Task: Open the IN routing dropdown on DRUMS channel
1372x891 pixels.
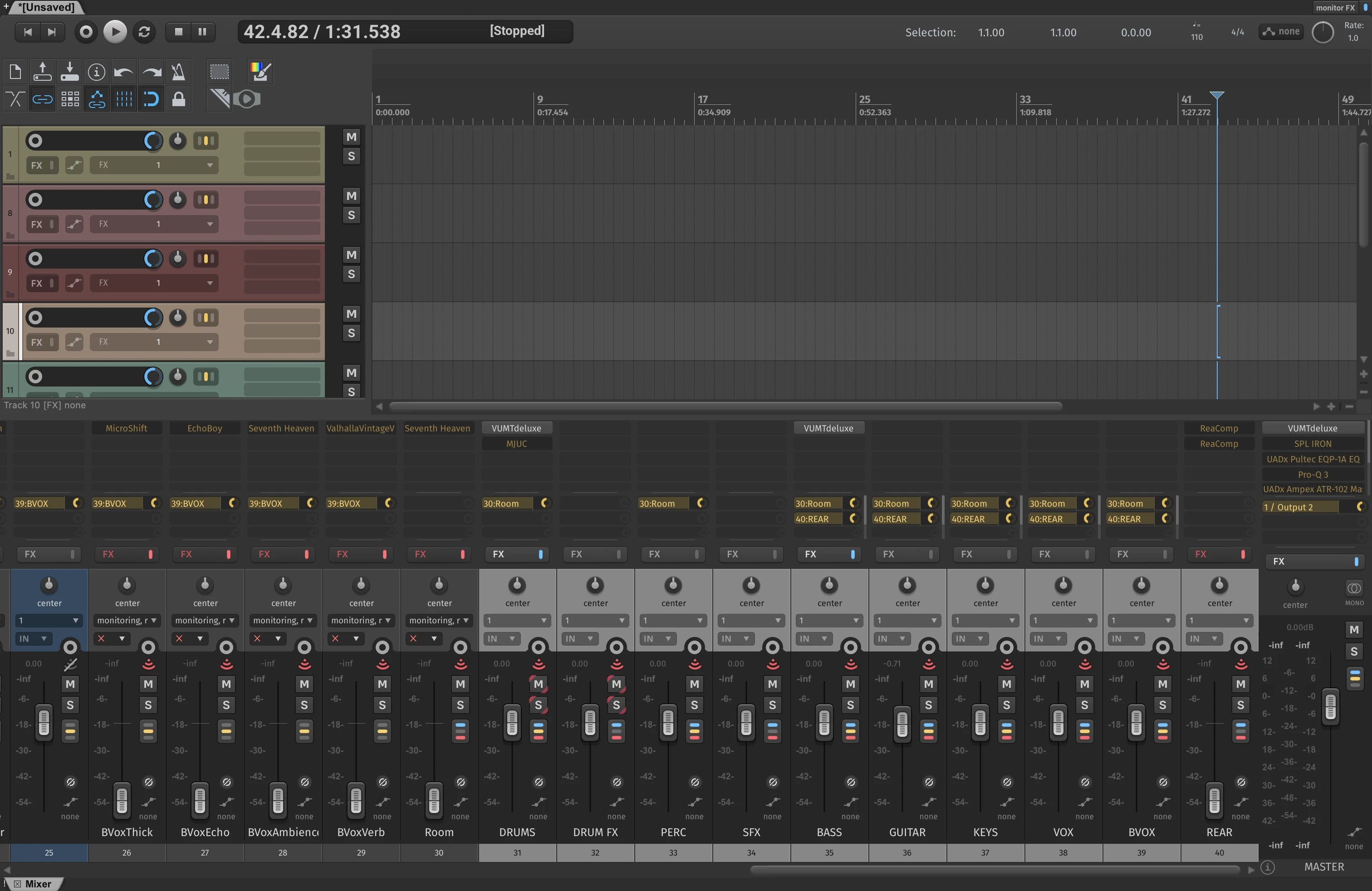Action: [x=501, y=639]
